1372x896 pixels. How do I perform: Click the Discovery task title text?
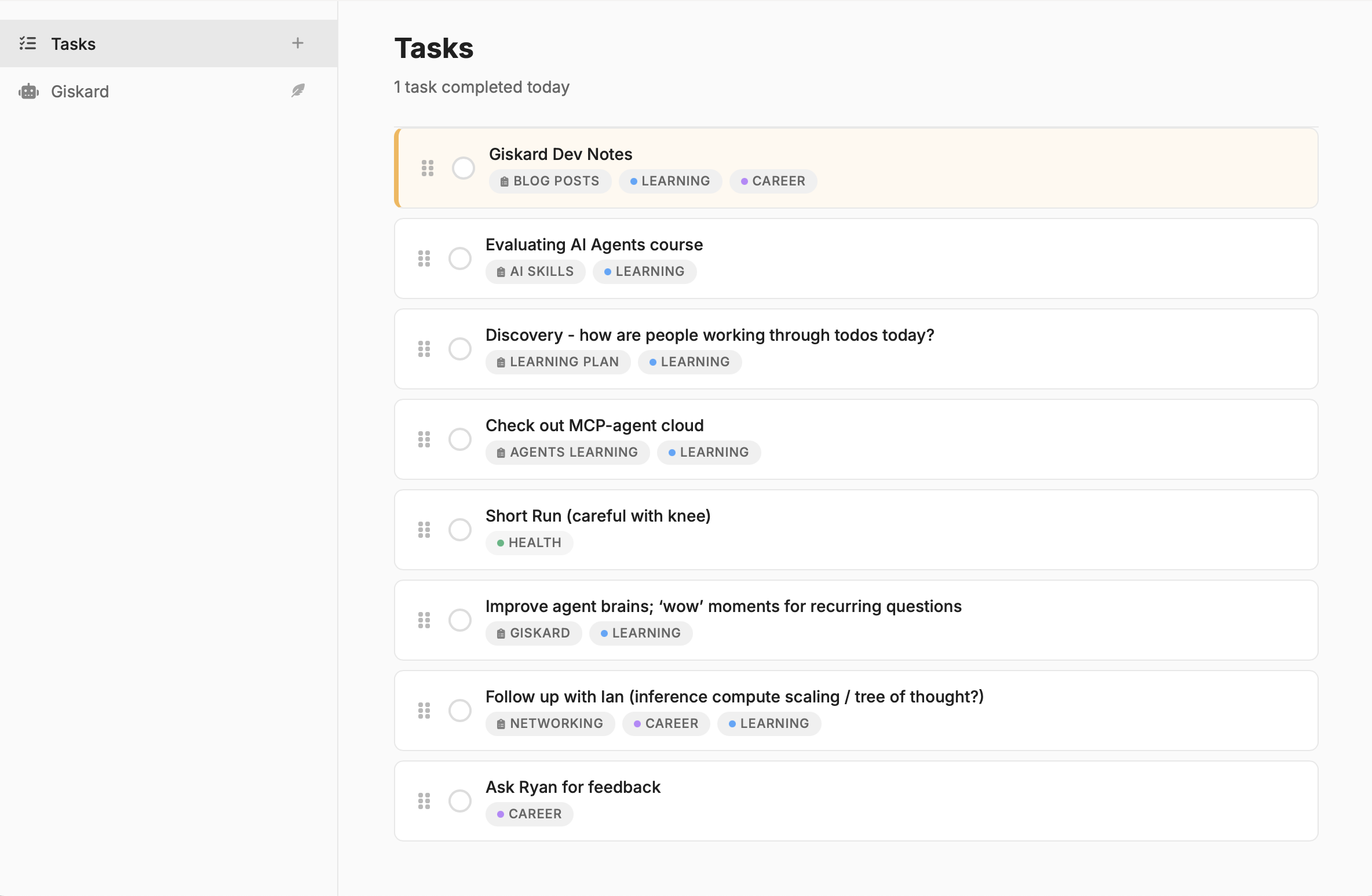click(x=709, y=334)
